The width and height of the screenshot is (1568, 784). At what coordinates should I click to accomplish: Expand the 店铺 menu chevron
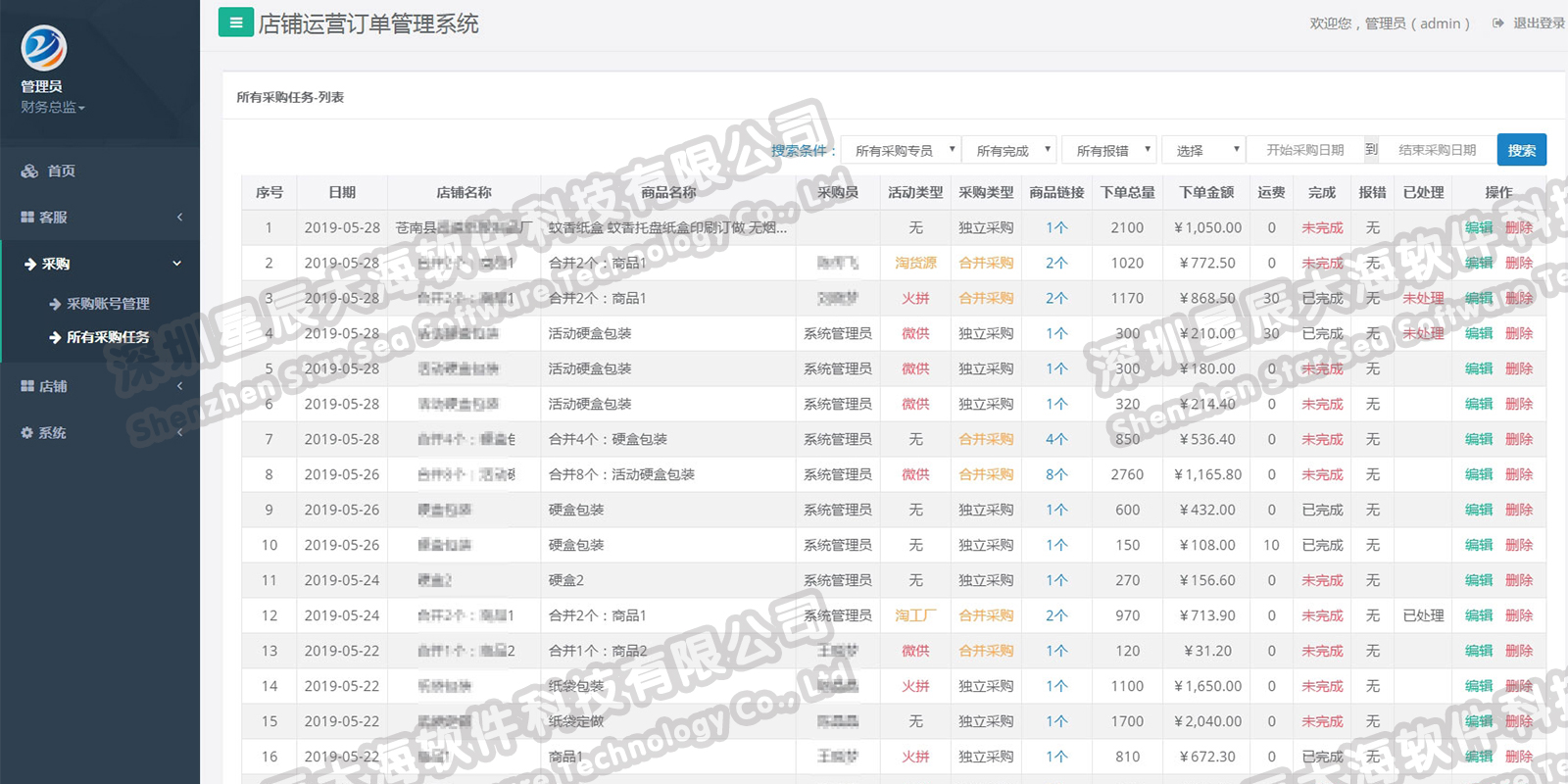179,386
